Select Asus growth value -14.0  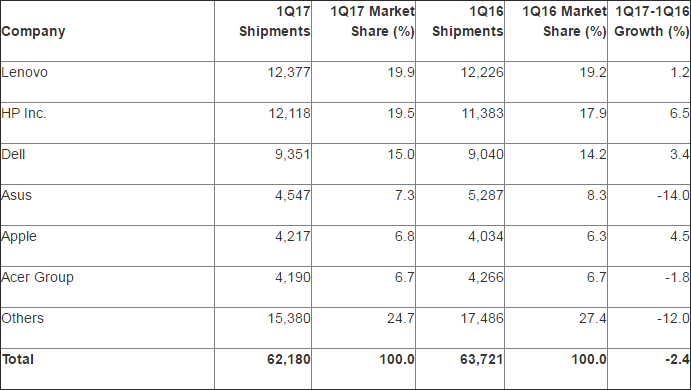(x=673, y=195)
